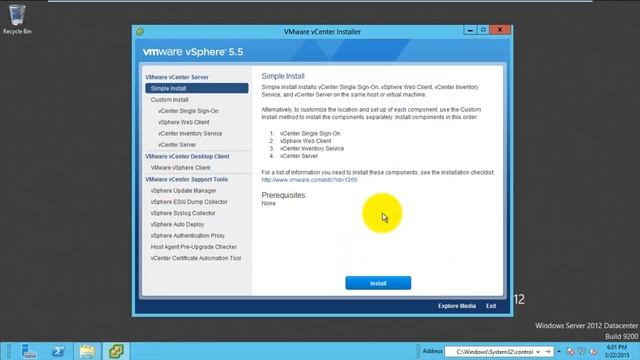Show hidden tray icons arrow
The image size is (640, 360).
559,351
